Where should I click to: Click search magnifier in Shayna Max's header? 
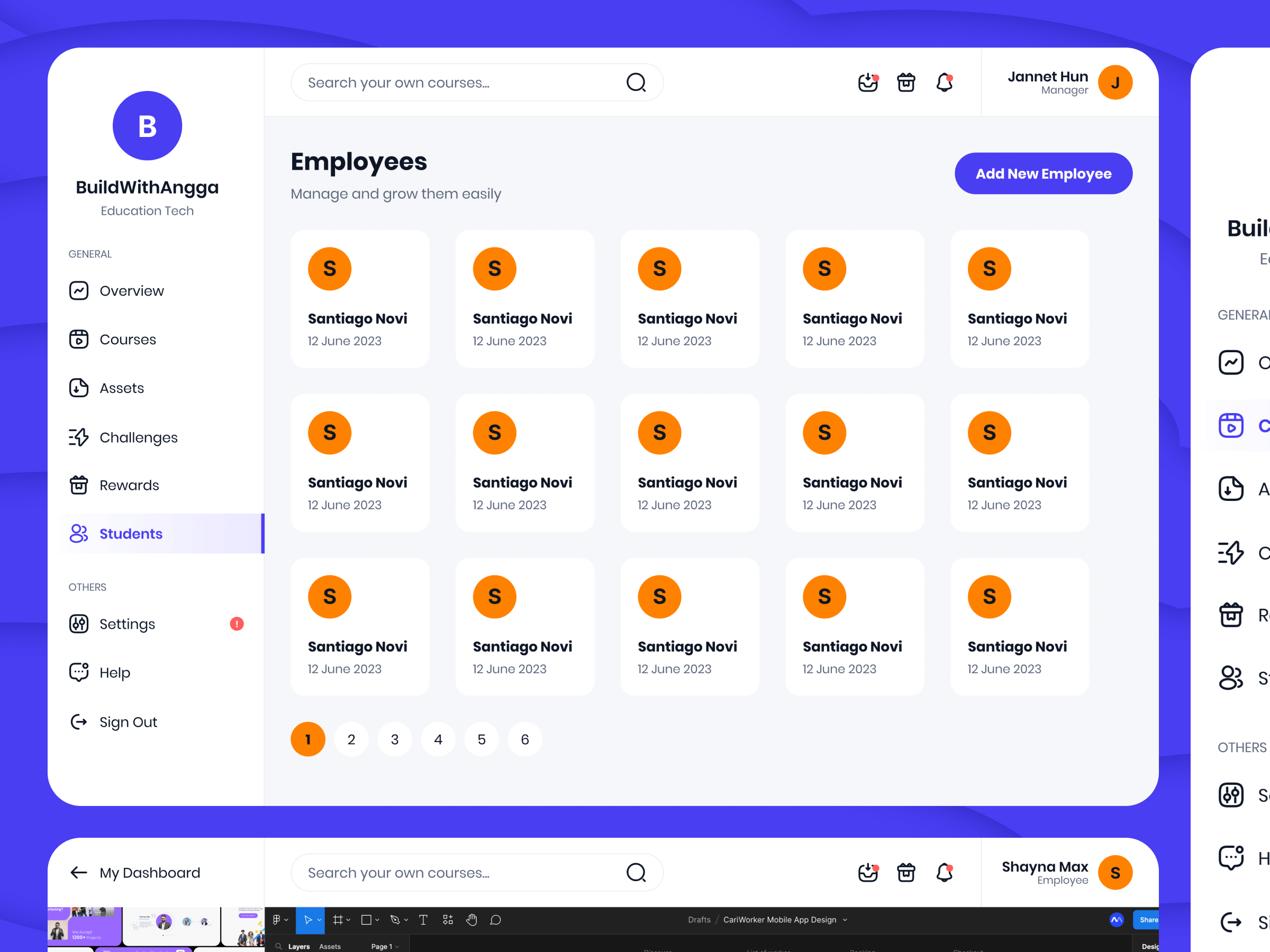[x=636, y=873]
